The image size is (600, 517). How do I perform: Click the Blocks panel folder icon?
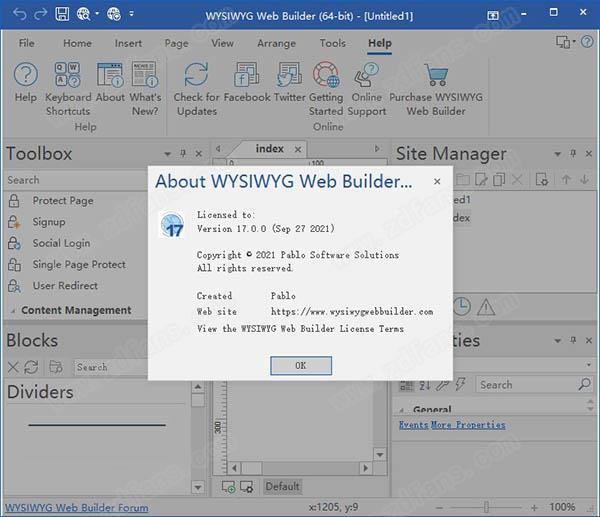56,367
